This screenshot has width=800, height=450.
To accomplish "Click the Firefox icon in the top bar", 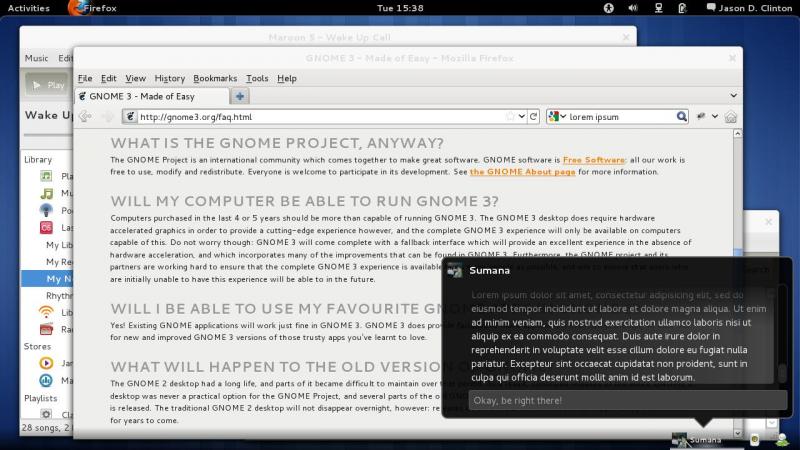I will pyautogui.click(x=77, y=8).
